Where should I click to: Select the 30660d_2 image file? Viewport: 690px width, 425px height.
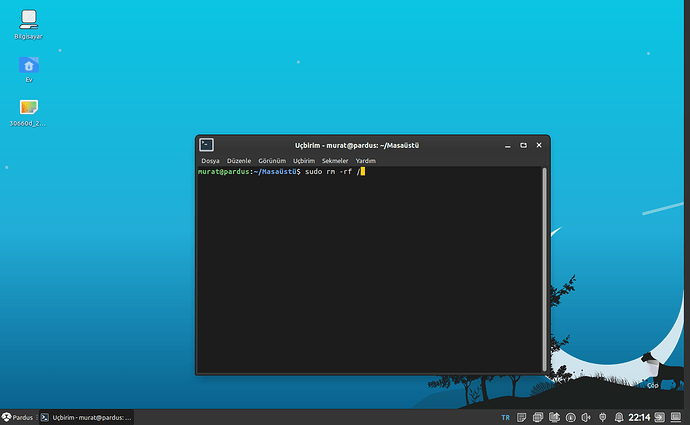28,108
